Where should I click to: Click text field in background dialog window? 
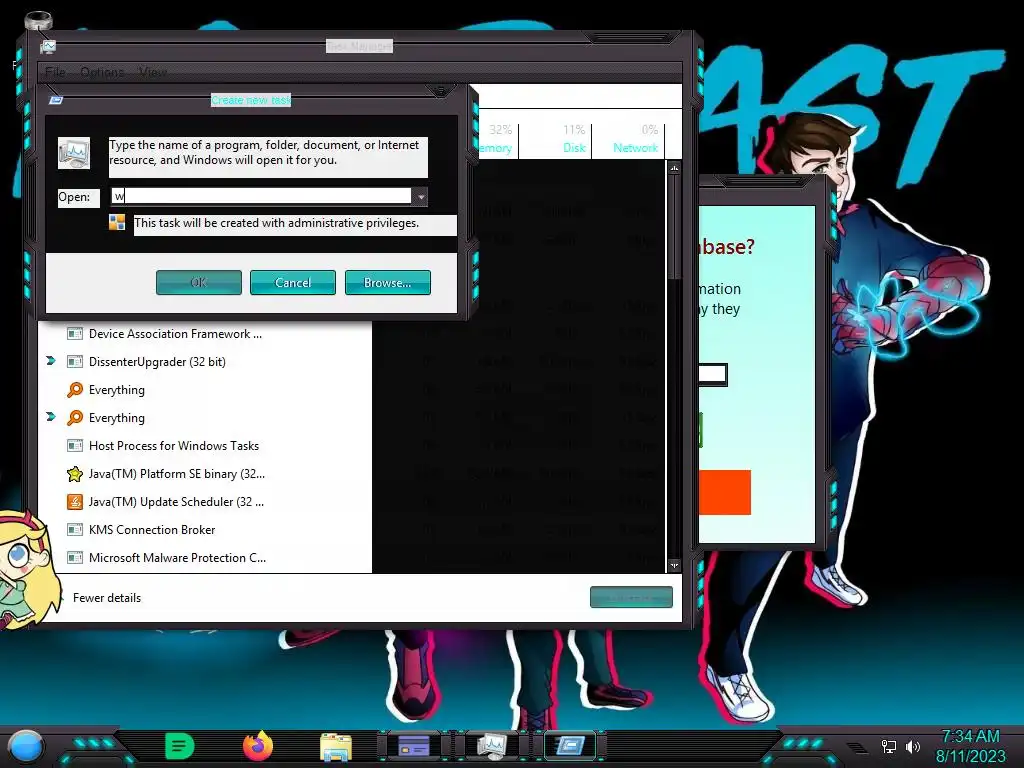point(712,374)
